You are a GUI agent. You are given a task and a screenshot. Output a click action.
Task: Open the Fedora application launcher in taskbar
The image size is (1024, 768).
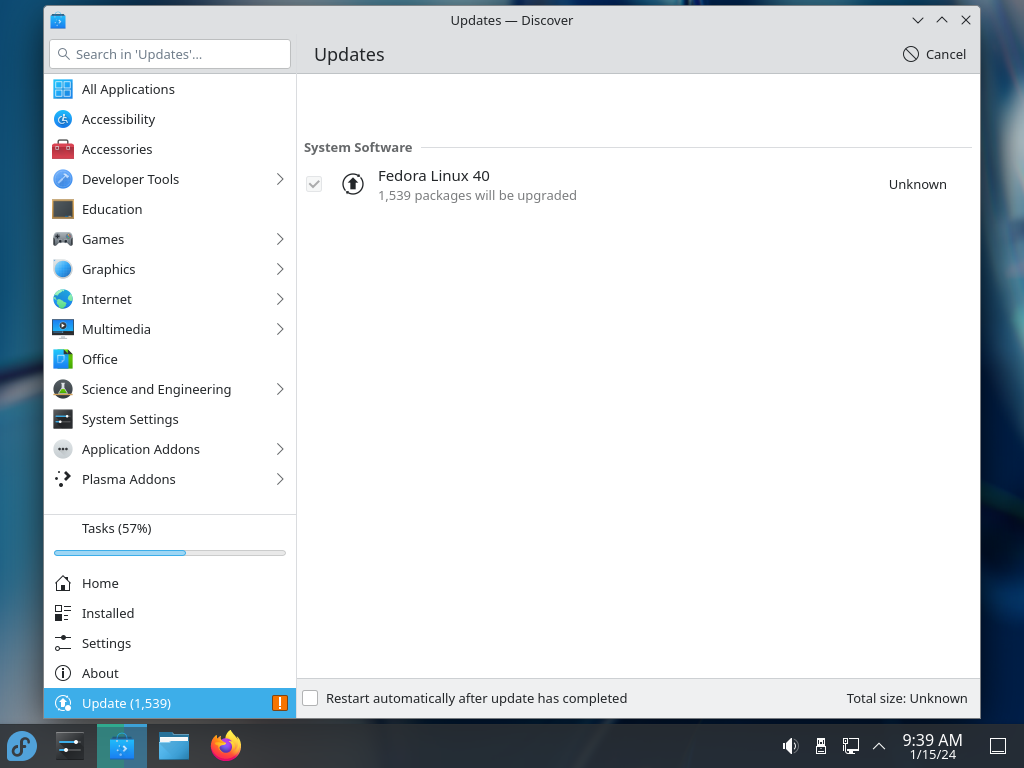tap(22, 746)
